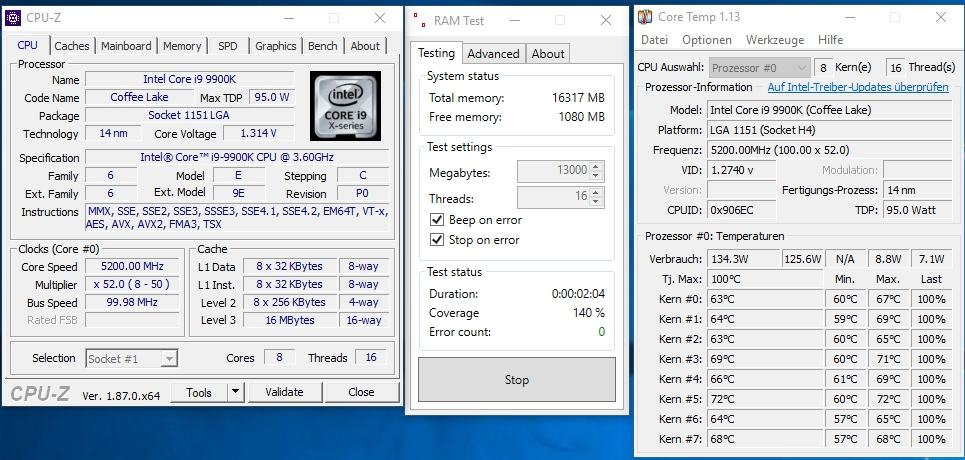Increase the Threads value with up arrow

[595, 193]
